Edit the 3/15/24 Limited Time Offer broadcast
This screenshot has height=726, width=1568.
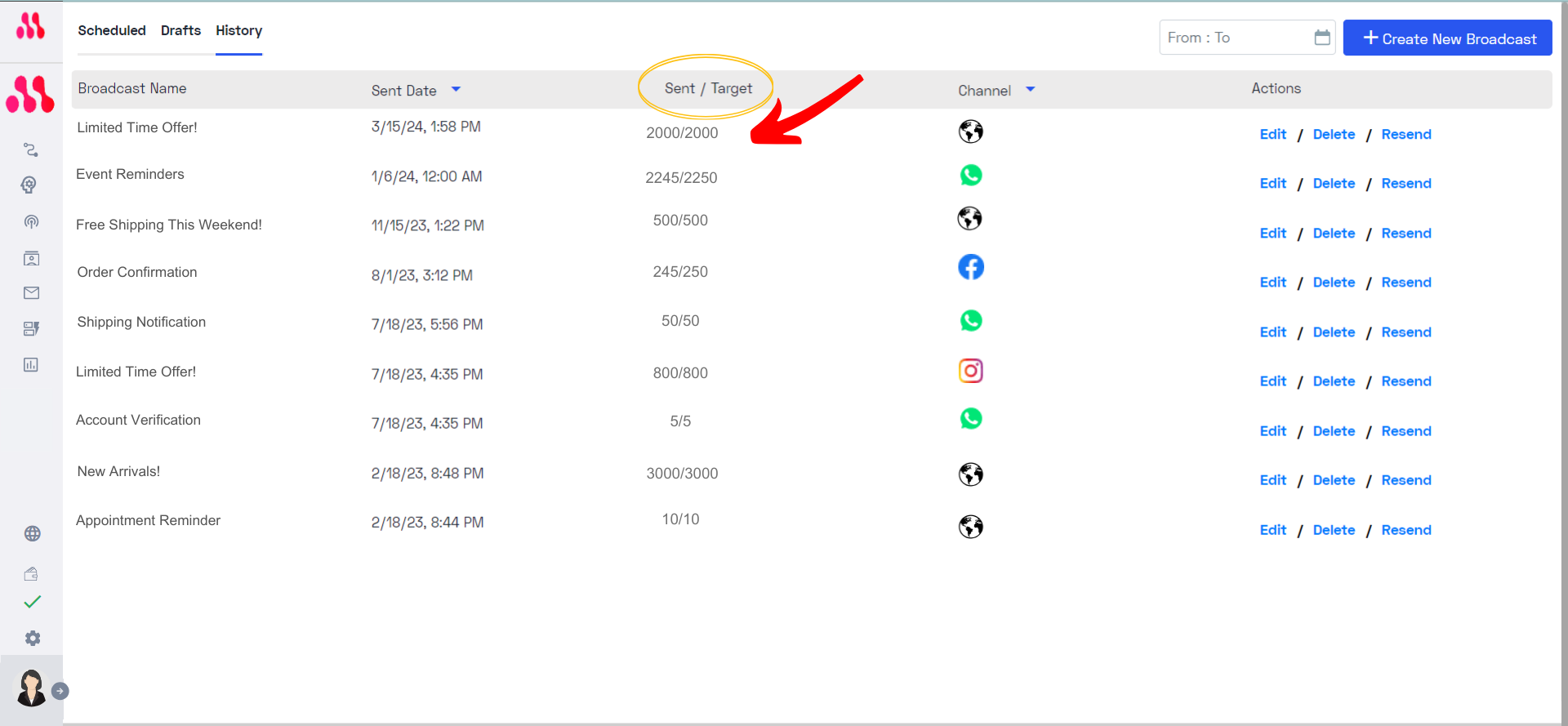pos(1272,134)
